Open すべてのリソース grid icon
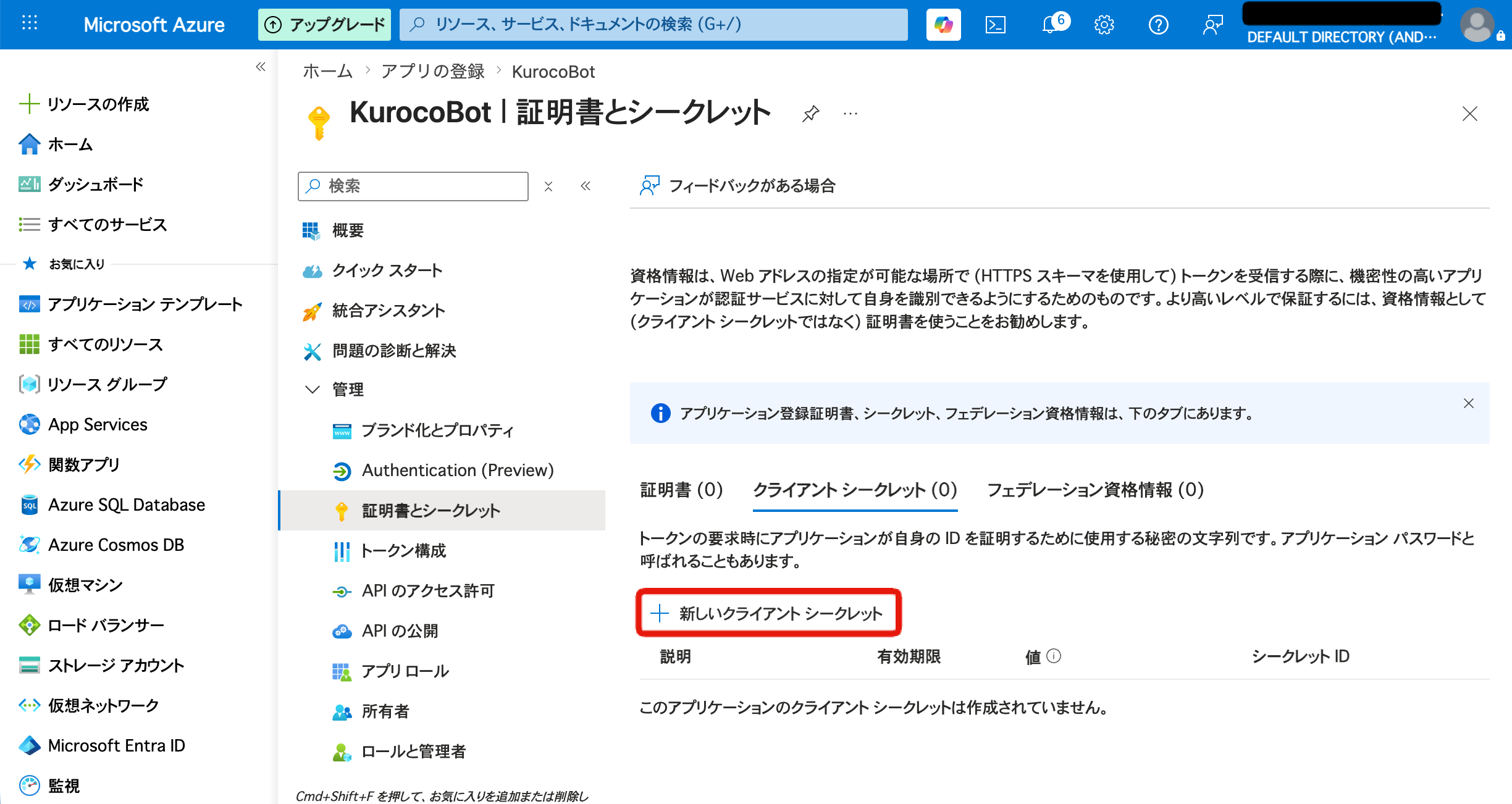1512x804 pixels. (x=29, y=344)
